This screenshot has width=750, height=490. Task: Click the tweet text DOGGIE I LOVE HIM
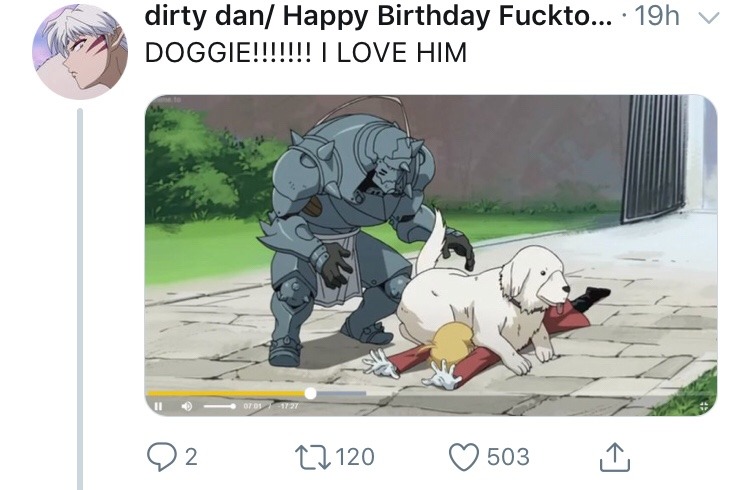point(306,52)
